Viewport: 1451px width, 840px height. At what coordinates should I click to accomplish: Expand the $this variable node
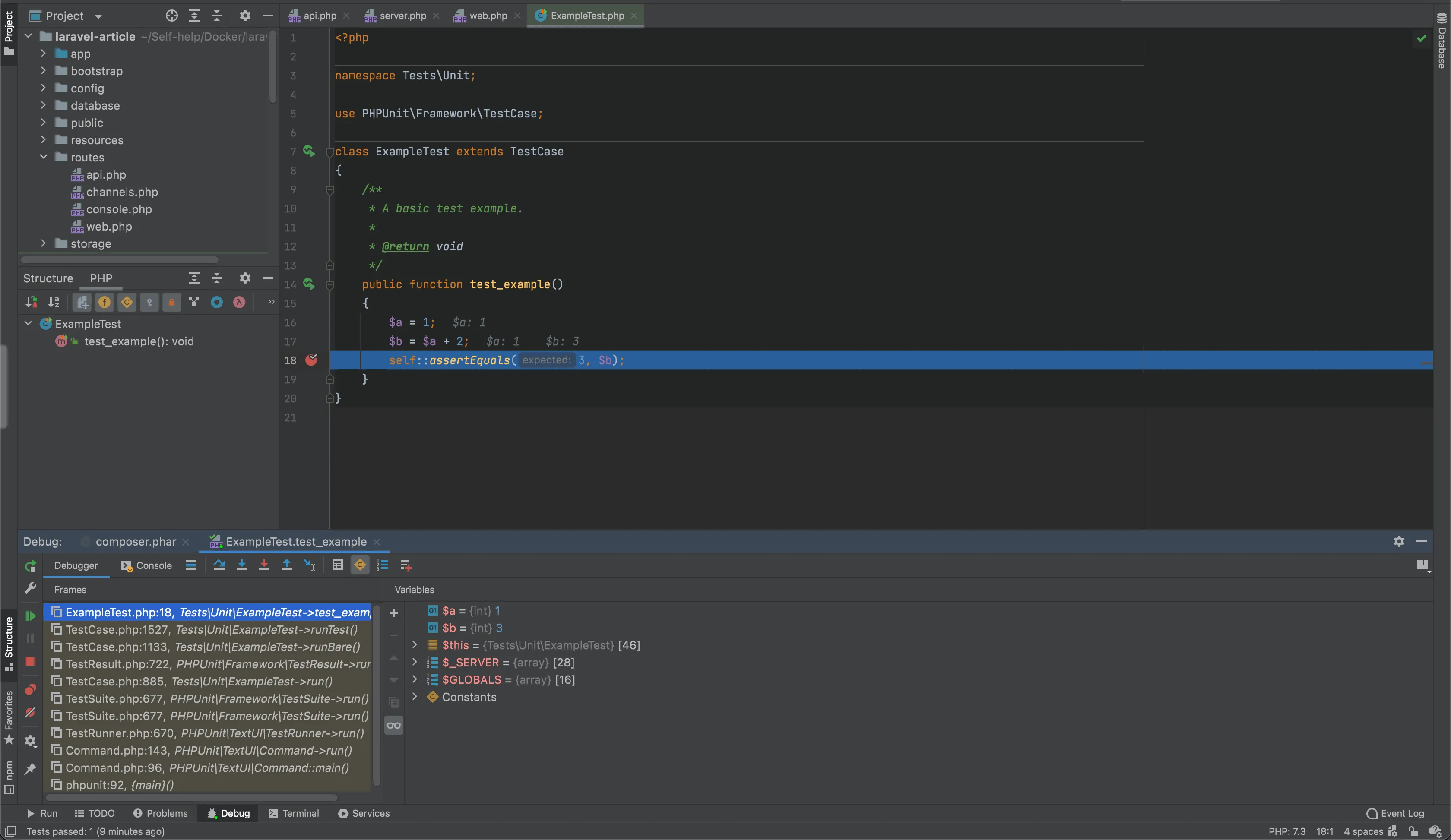pos(415,645)
